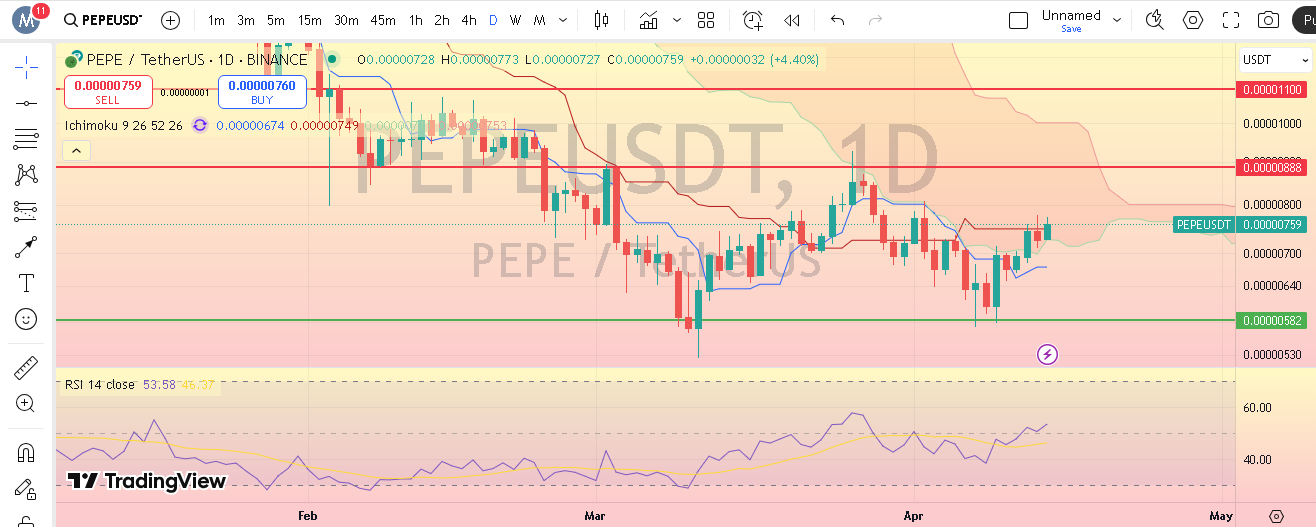Open the user profile avatar menu

coord(26,20)
